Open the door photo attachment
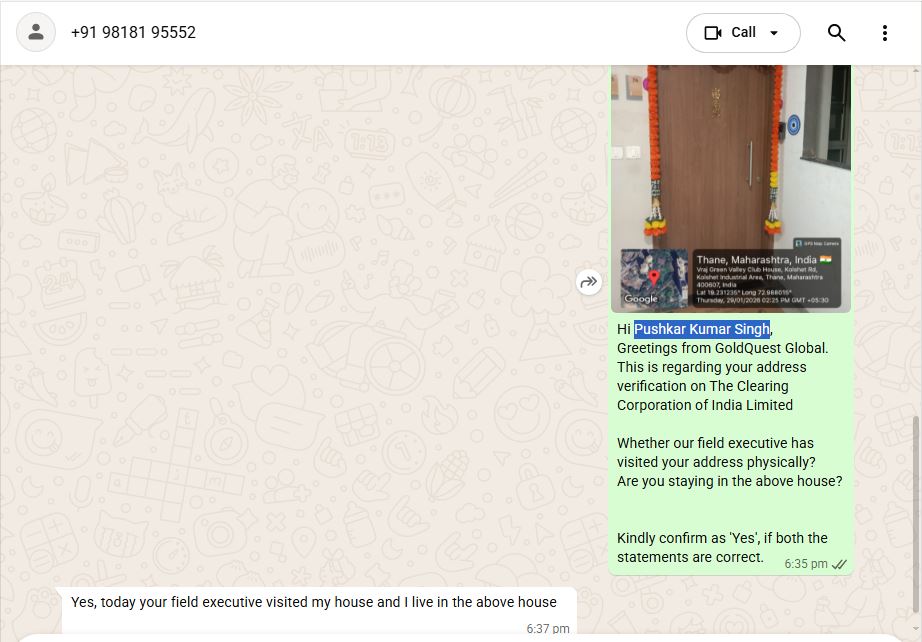 [731, 189]
